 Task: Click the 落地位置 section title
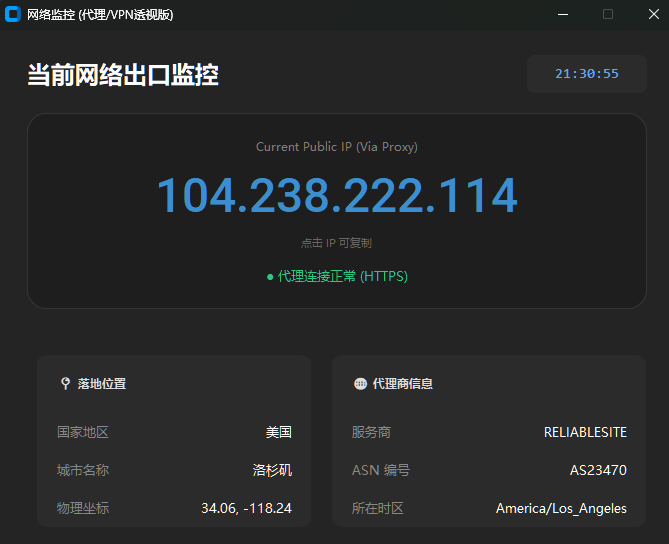click(102, 384)
